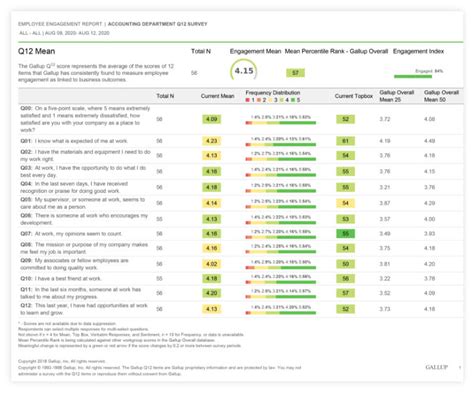Image resolution: width=474 pixels, height=393 pixels.
Task: Click the Q05 current mean 4.14 cell
Action: (x=212, y=203)
